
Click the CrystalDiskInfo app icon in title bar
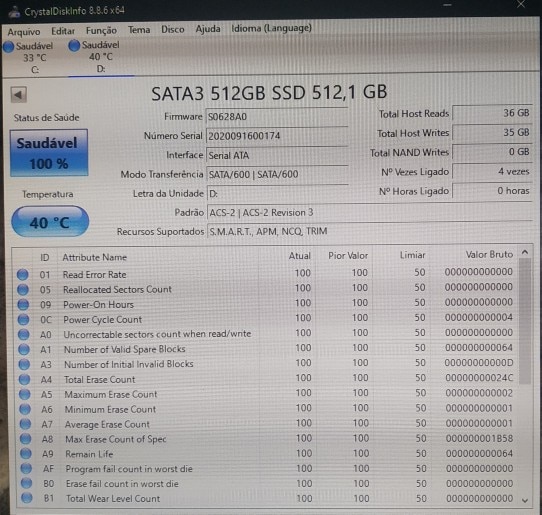pyautogui.click(x=14, y=11)
